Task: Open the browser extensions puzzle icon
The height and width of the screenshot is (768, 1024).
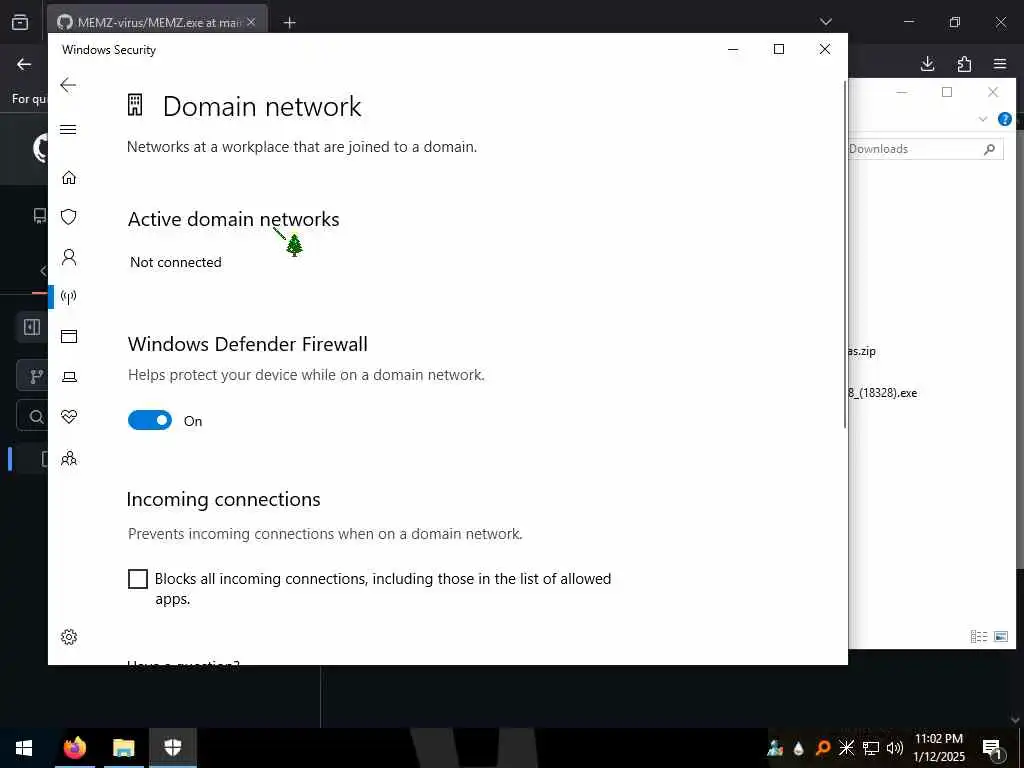Action: click(x=964, y=64)
